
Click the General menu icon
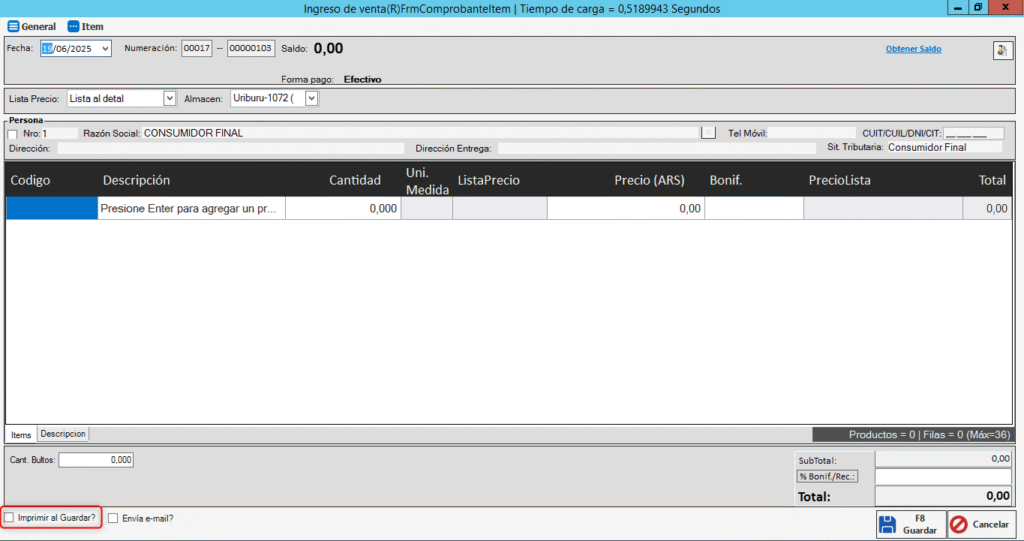click(13, 27)
